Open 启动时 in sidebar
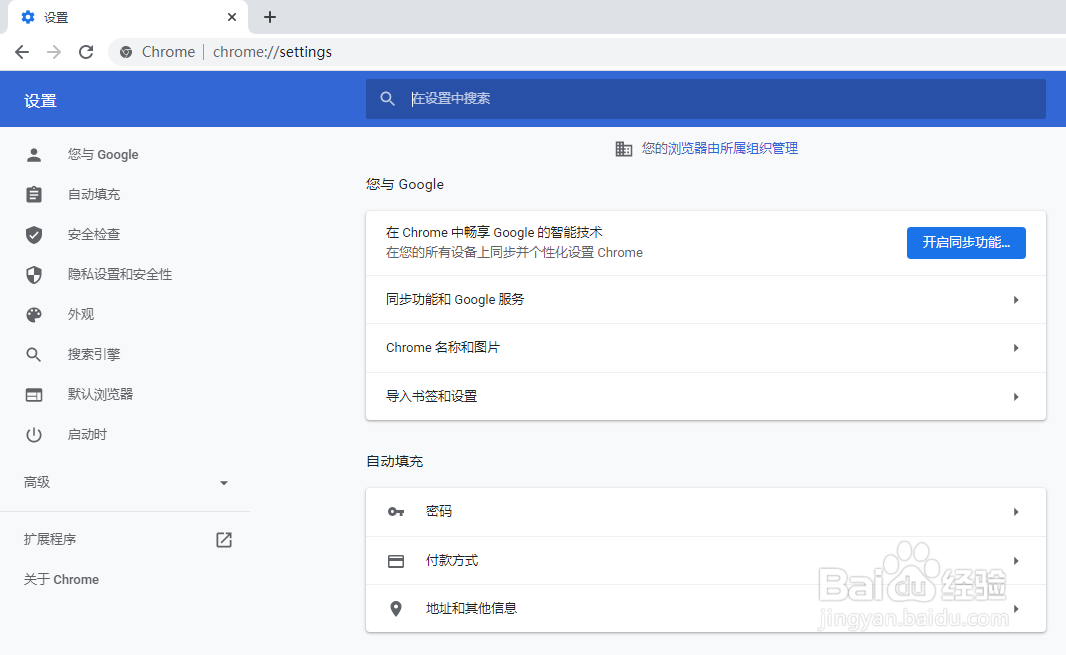1066x655 pixels. coord(87,435)
